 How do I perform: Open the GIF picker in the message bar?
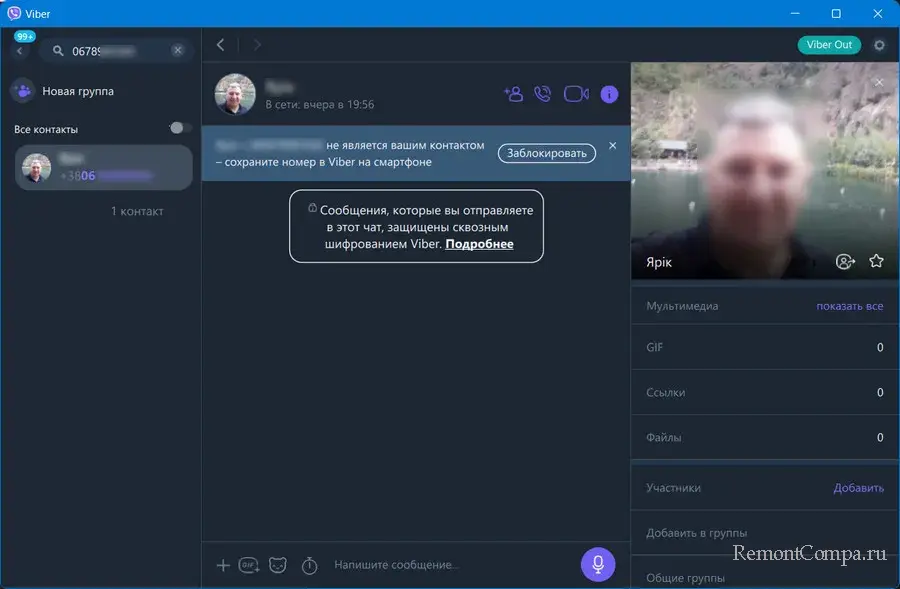point(249,565)
